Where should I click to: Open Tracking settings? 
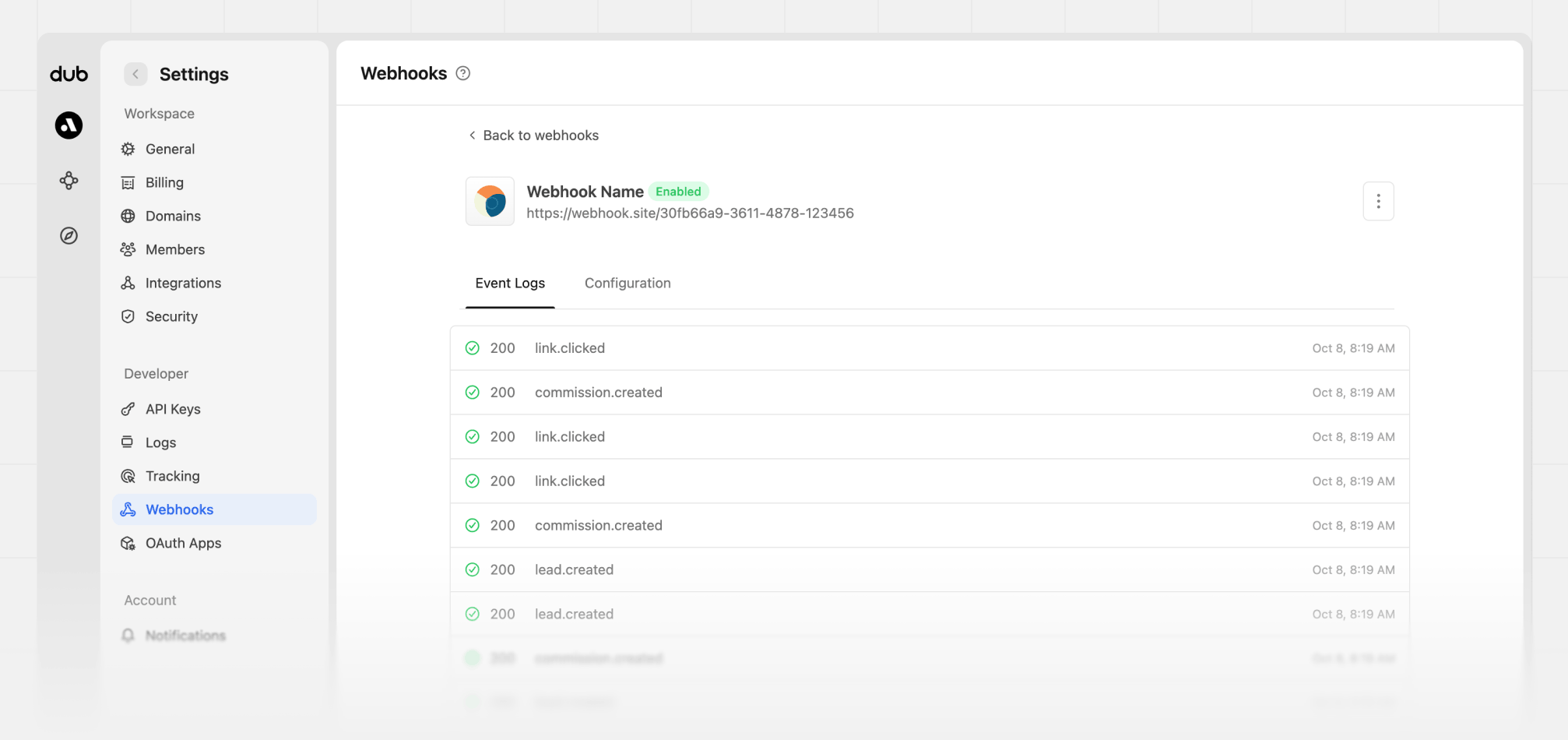(214, 476)
